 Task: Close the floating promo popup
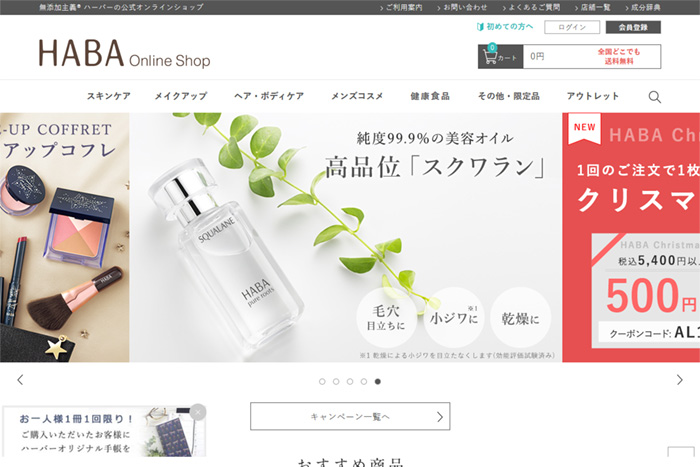coord(198,411)
